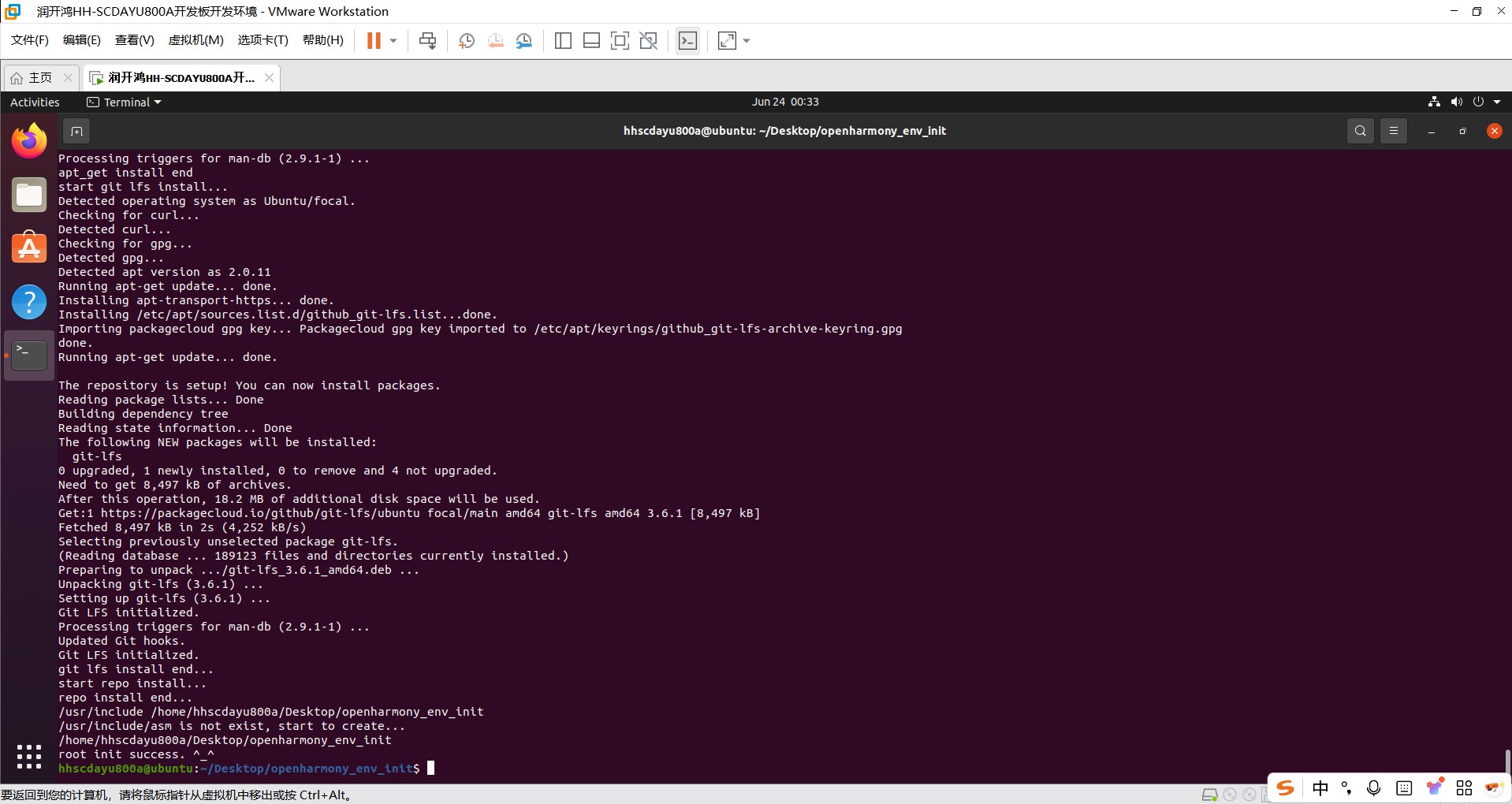Enter full screen mode

(x=620, y=41)
